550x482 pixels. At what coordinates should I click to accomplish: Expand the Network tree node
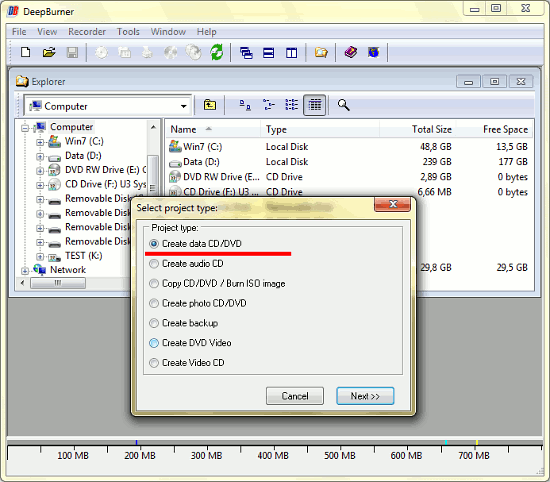point(25,271)
